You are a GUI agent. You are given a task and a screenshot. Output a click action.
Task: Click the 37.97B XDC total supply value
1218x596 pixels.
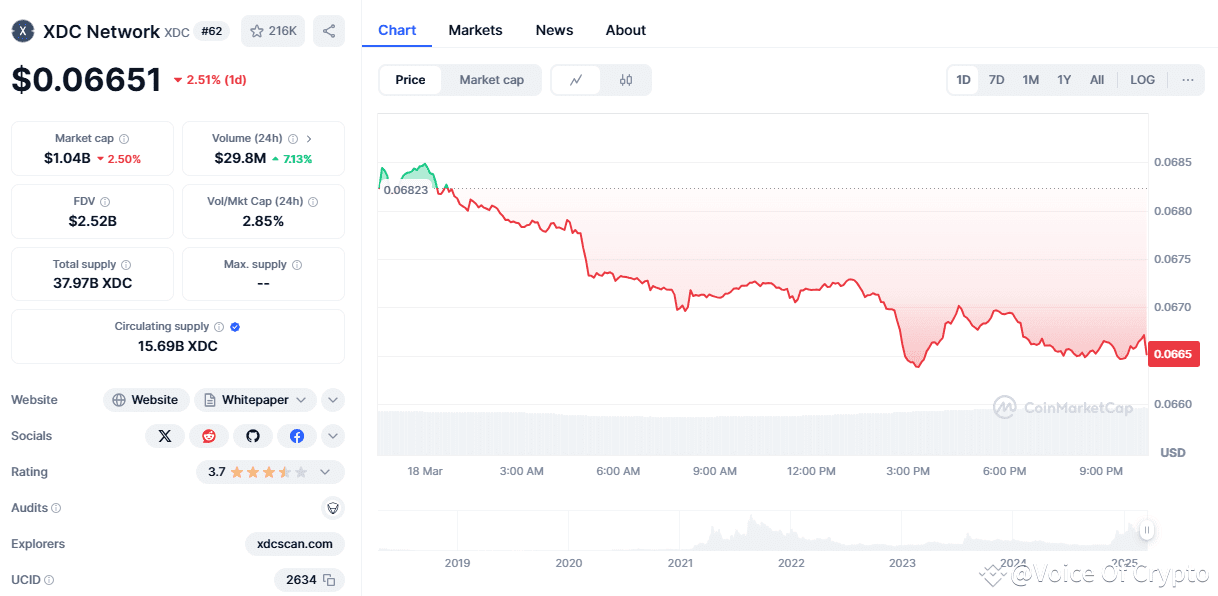click(92, 283)
